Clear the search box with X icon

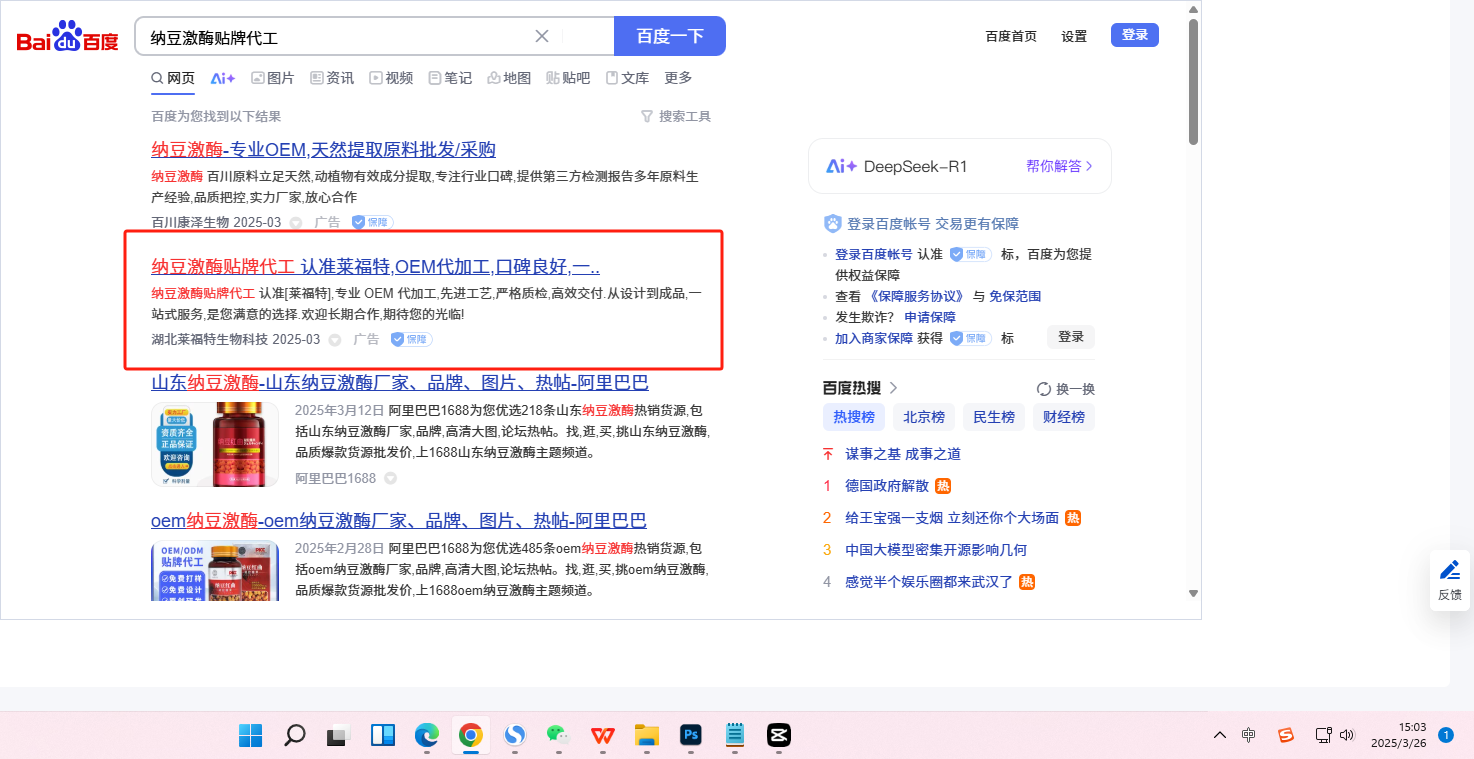[542, 37]
